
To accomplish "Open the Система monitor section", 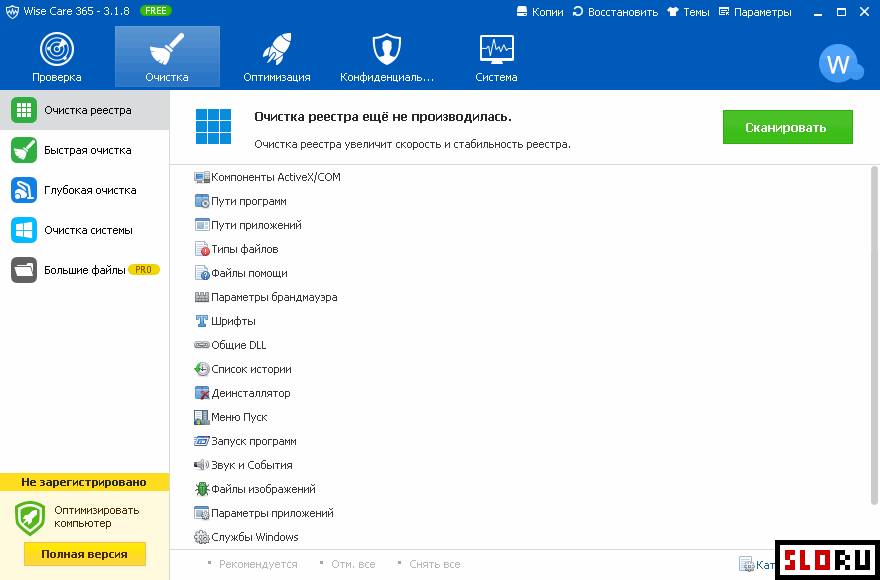I will click(496, 57).
